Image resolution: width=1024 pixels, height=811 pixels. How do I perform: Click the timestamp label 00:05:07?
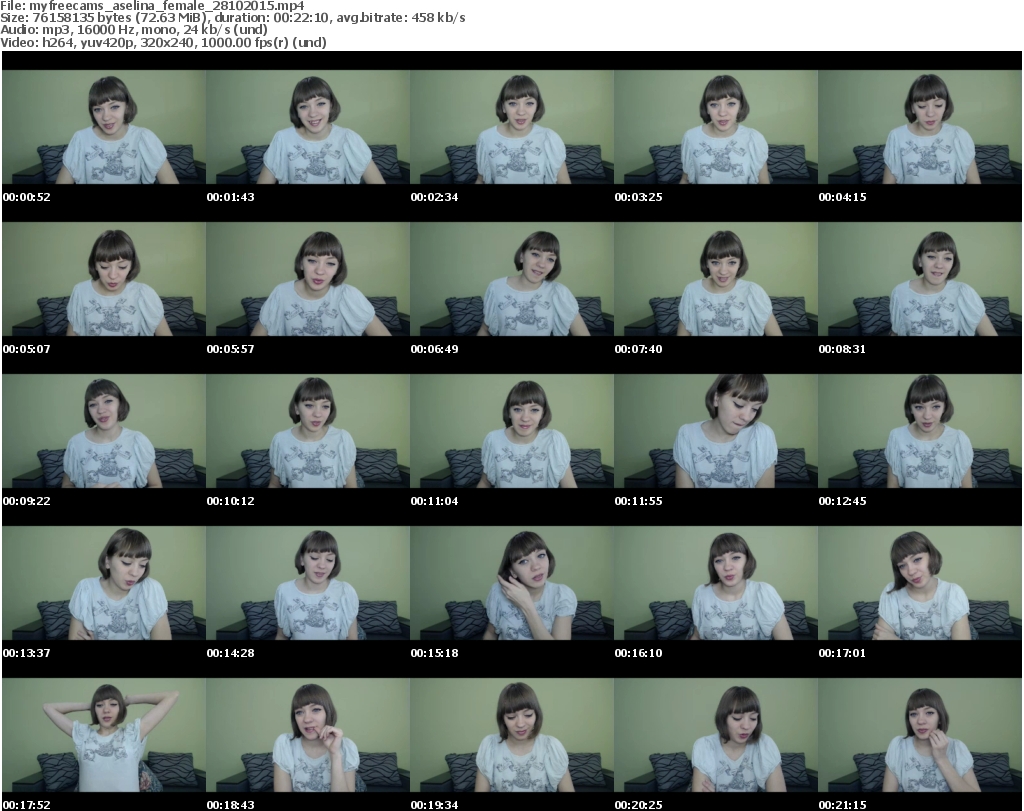click(27, 349)
